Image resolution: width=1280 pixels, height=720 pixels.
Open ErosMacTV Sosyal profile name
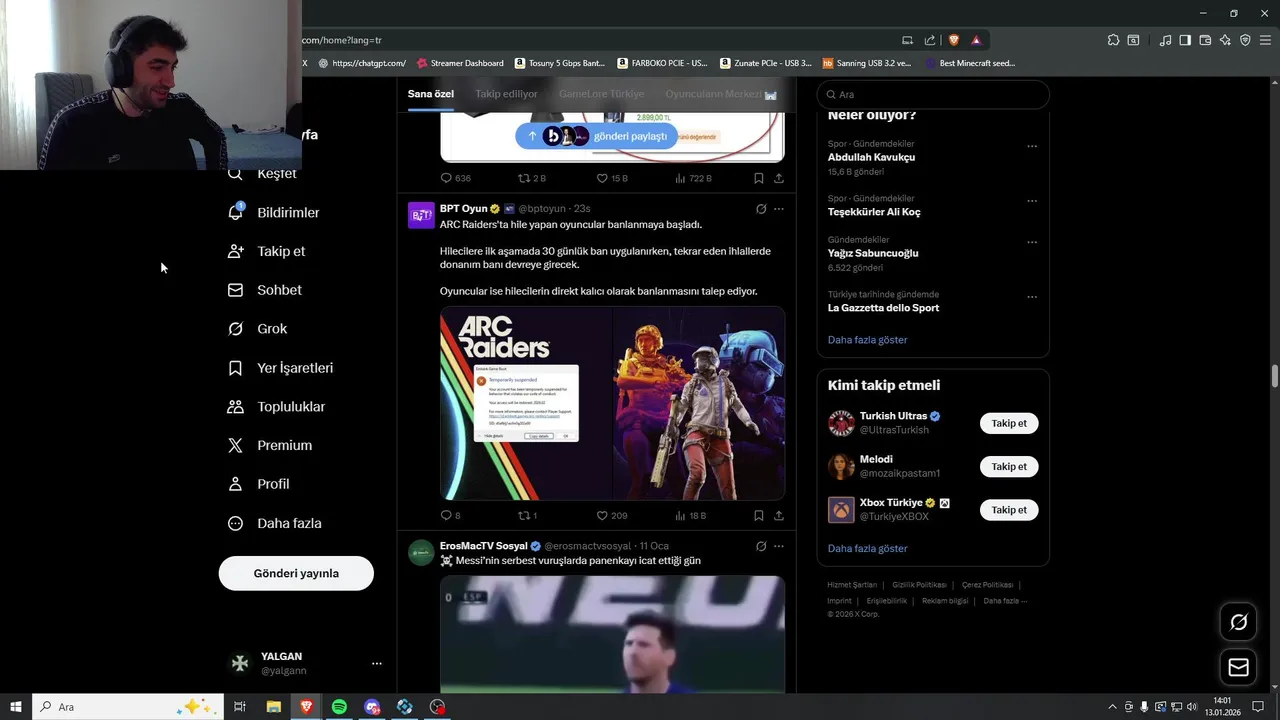(483, 546)
